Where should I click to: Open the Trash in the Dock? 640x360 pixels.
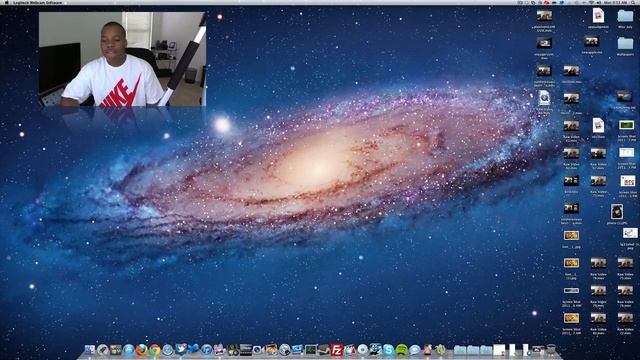click(x=551, y=349)
